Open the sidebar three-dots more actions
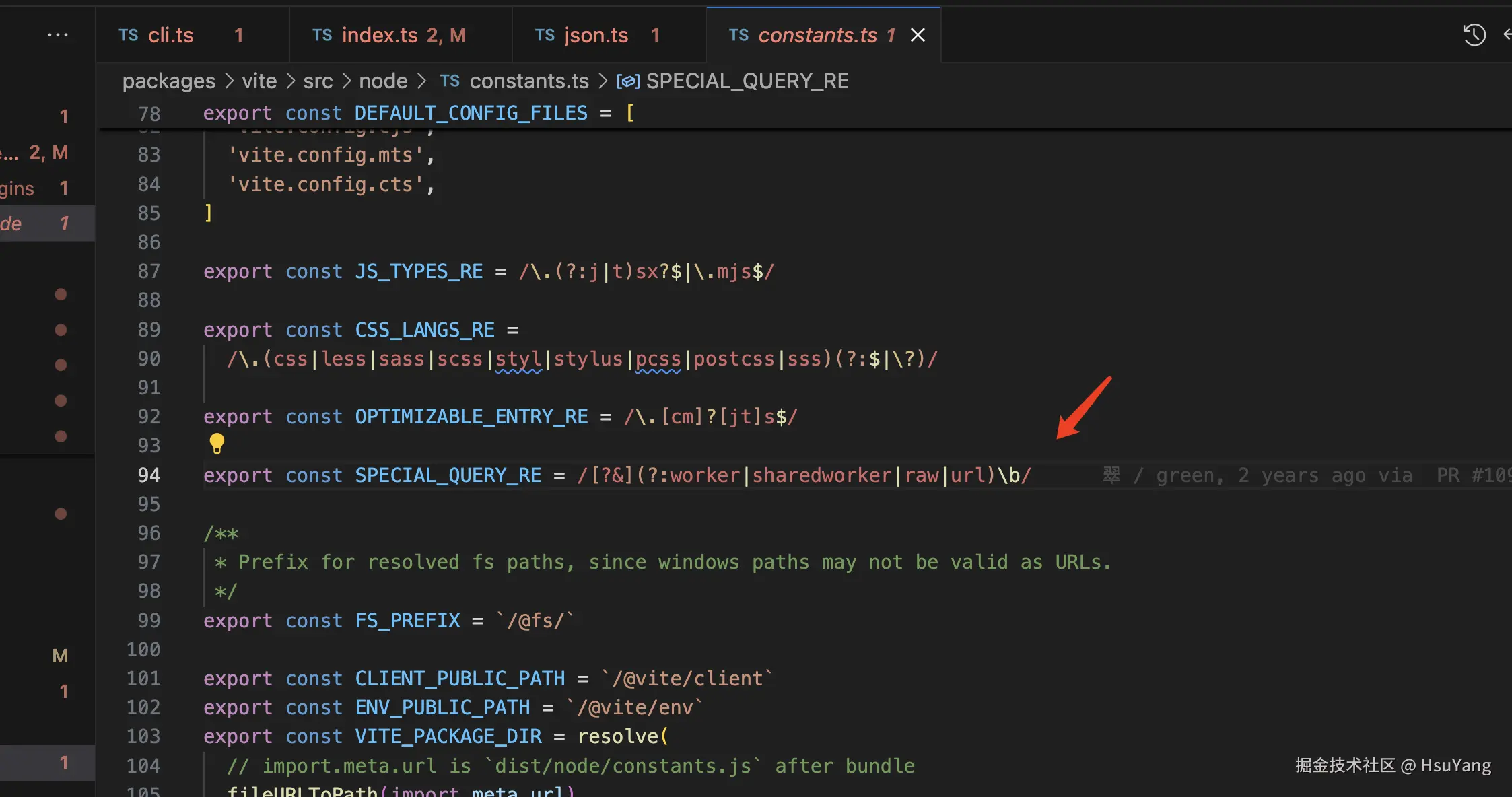 coord(58,35)
